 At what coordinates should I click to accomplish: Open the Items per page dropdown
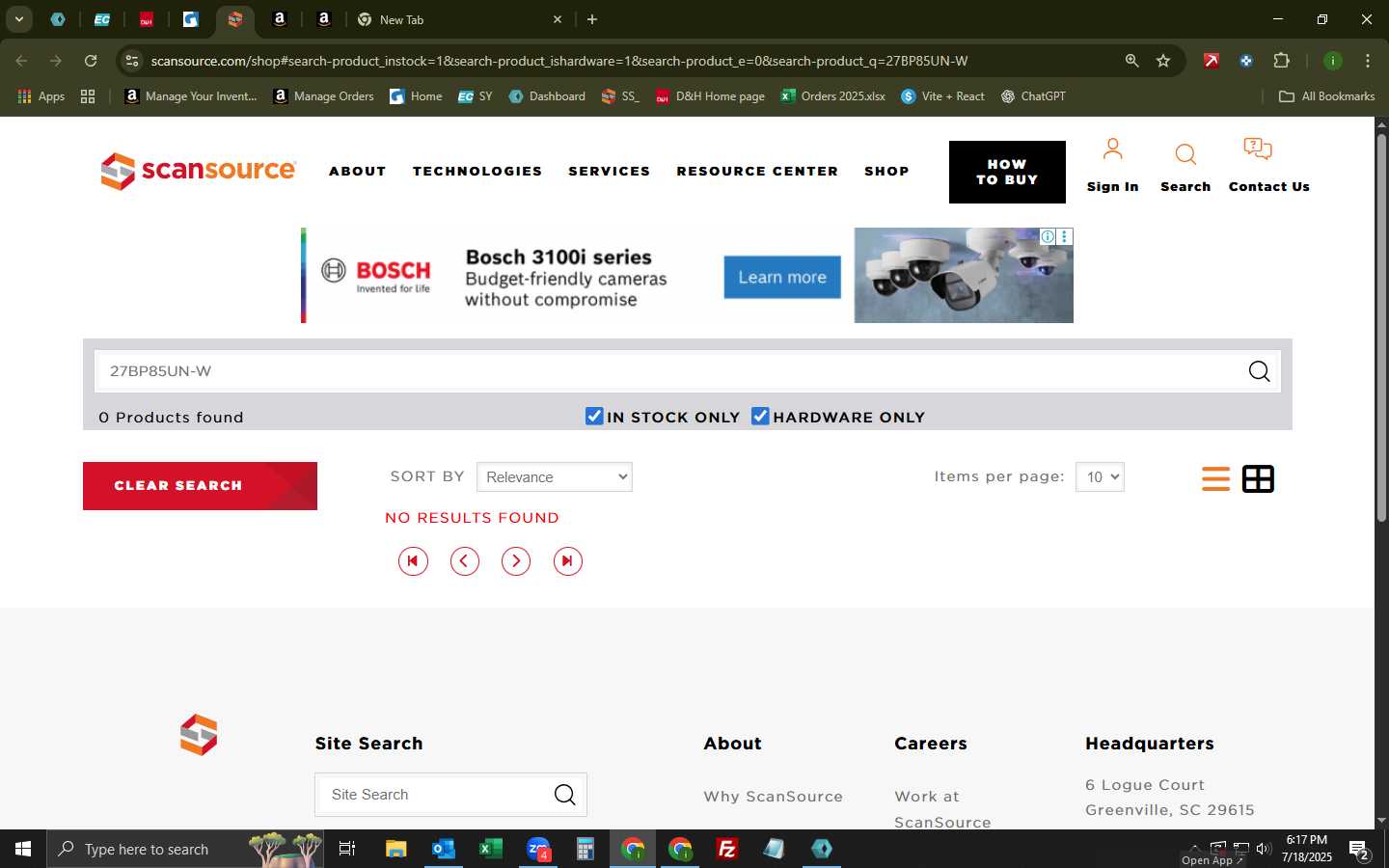1100,476
